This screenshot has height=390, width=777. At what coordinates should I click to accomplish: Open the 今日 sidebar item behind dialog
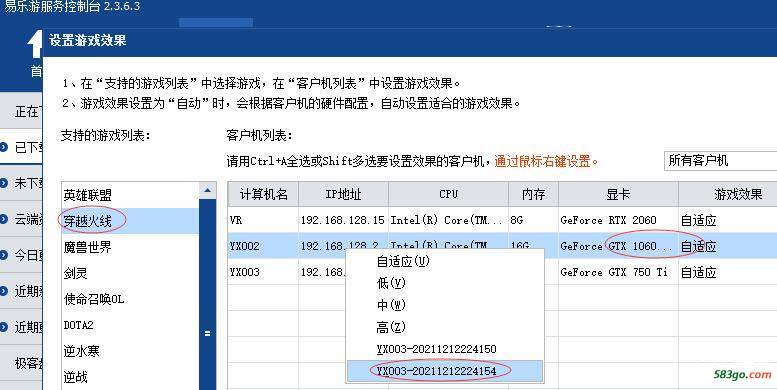[21, 255]
